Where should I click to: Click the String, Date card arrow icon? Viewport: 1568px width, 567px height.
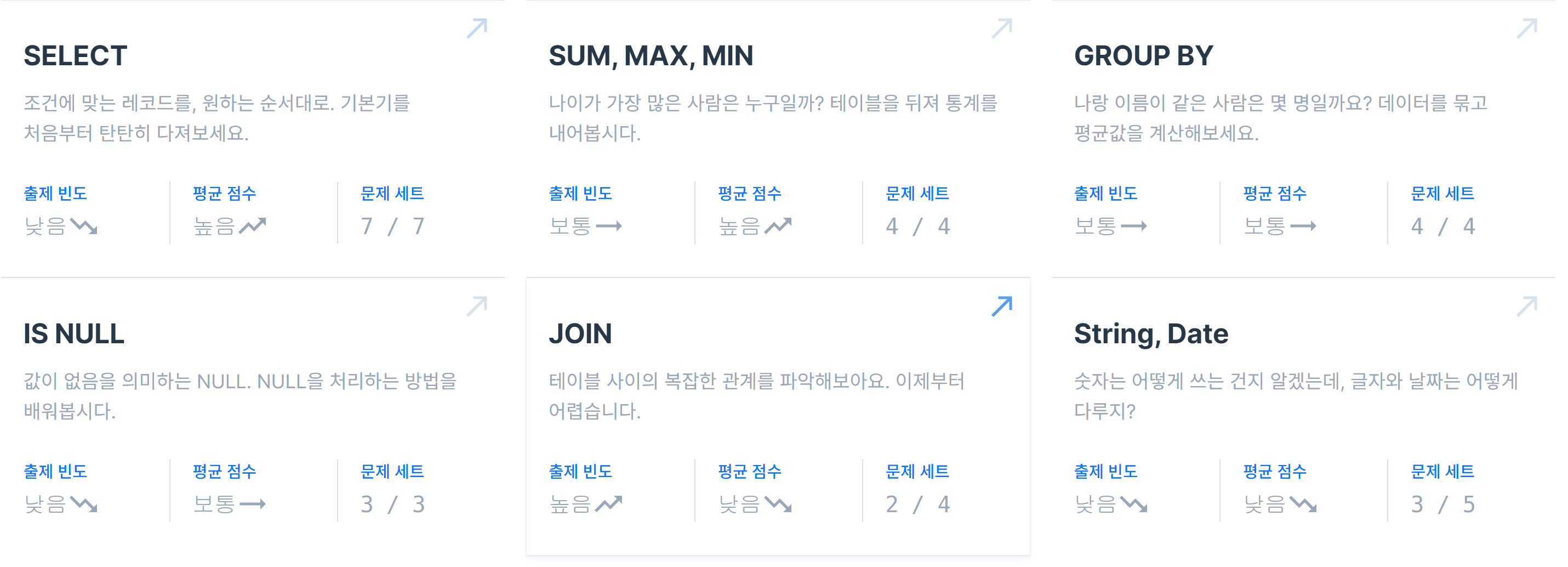coord(1527,307)
